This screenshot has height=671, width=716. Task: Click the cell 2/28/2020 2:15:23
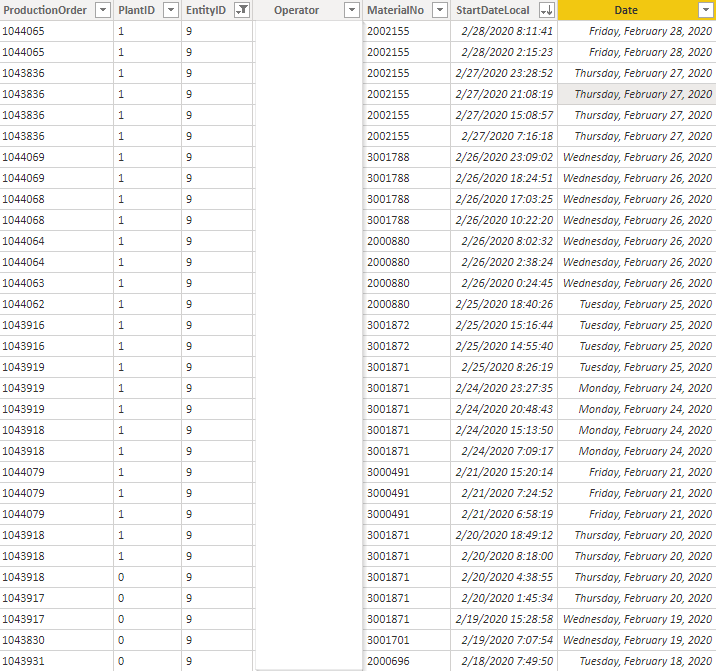504,52
